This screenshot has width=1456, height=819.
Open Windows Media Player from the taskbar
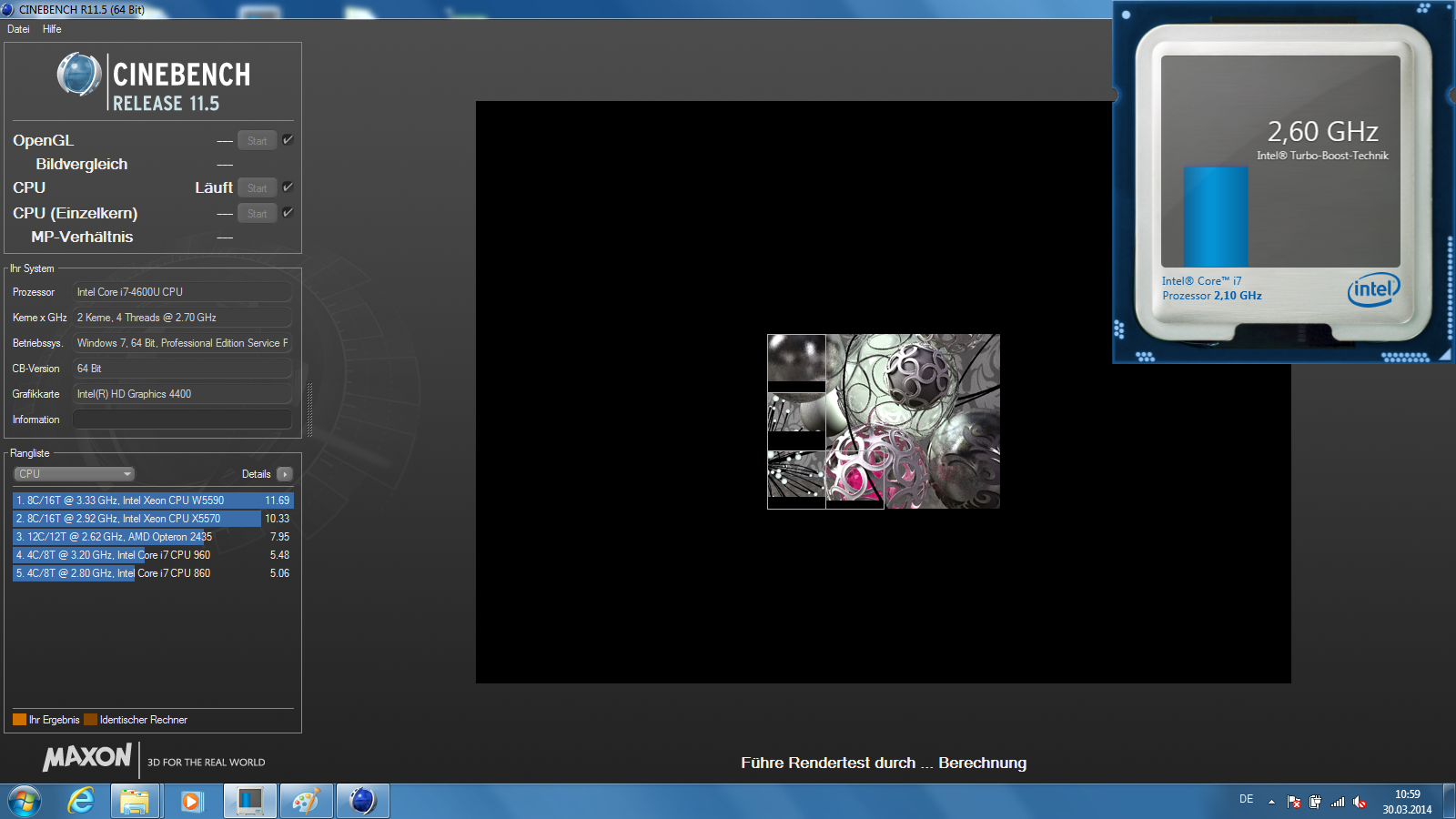191,802
